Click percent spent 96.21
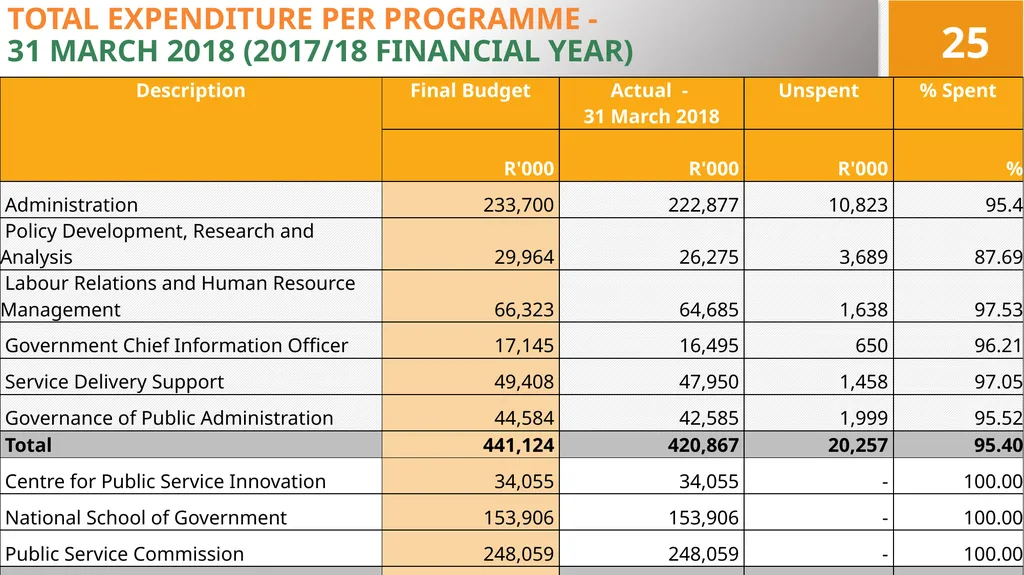Image resolution: width=1024 pixels, height=575 pixels. (x=999, y=346)
